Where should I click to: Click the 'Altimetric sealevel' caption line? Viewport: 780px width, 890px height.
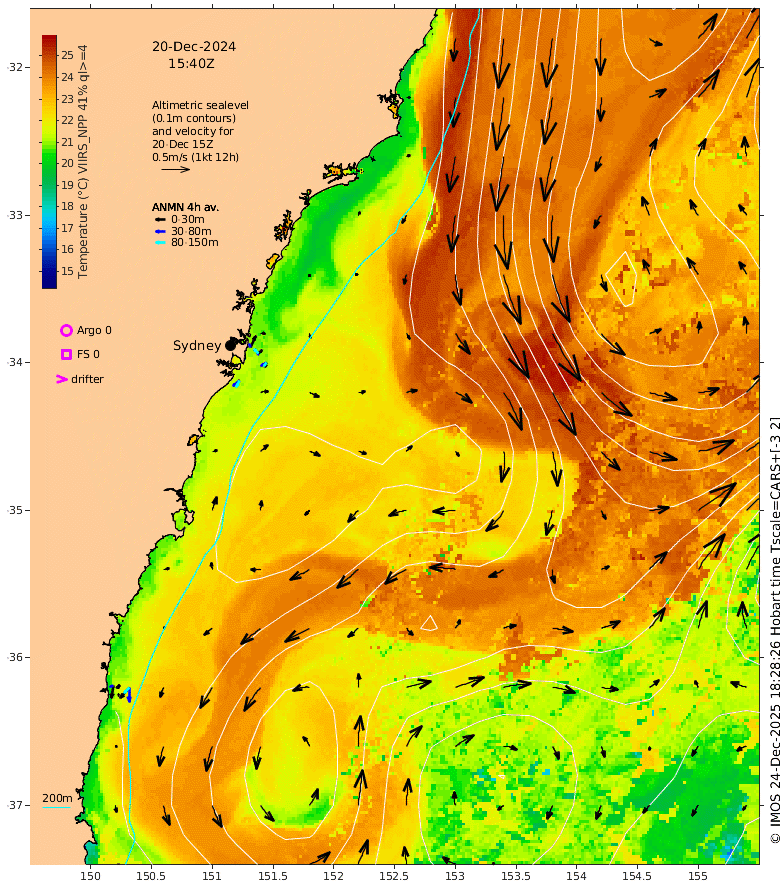(200, 105)
